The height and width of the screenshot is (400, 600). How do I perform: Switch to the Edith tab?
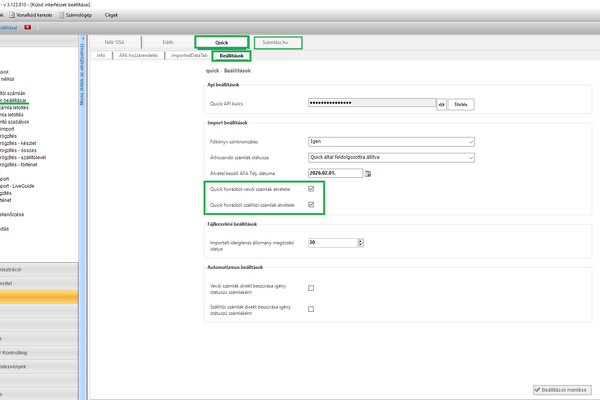coord(168,42)
